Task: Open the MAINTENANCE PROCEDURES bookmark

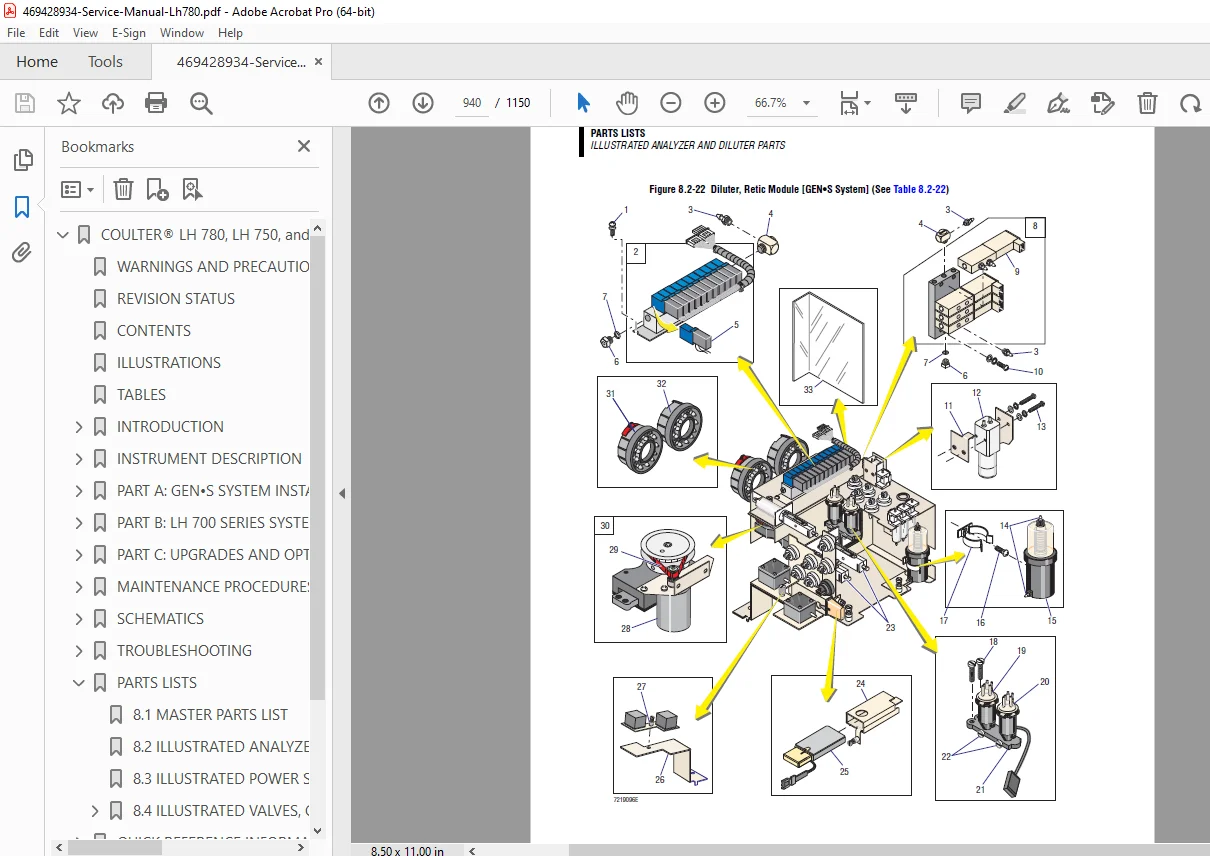Action: [x=213, y=587]
